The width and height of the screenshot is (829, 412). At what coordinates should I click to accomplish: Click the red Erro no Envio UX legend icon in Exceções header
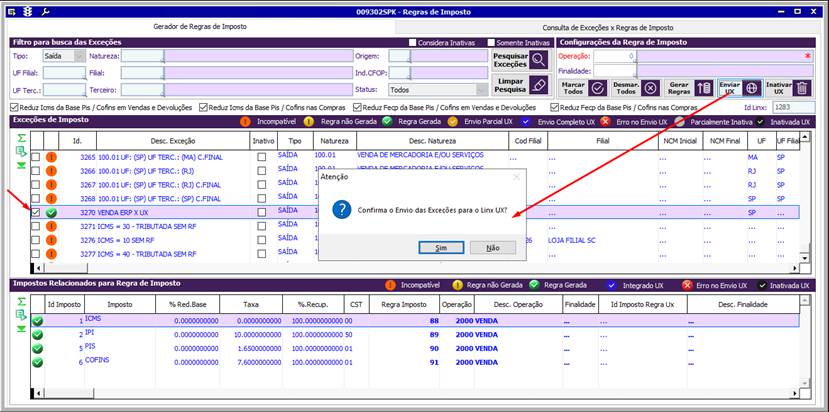pyautogui.click(x=605, y=122)
